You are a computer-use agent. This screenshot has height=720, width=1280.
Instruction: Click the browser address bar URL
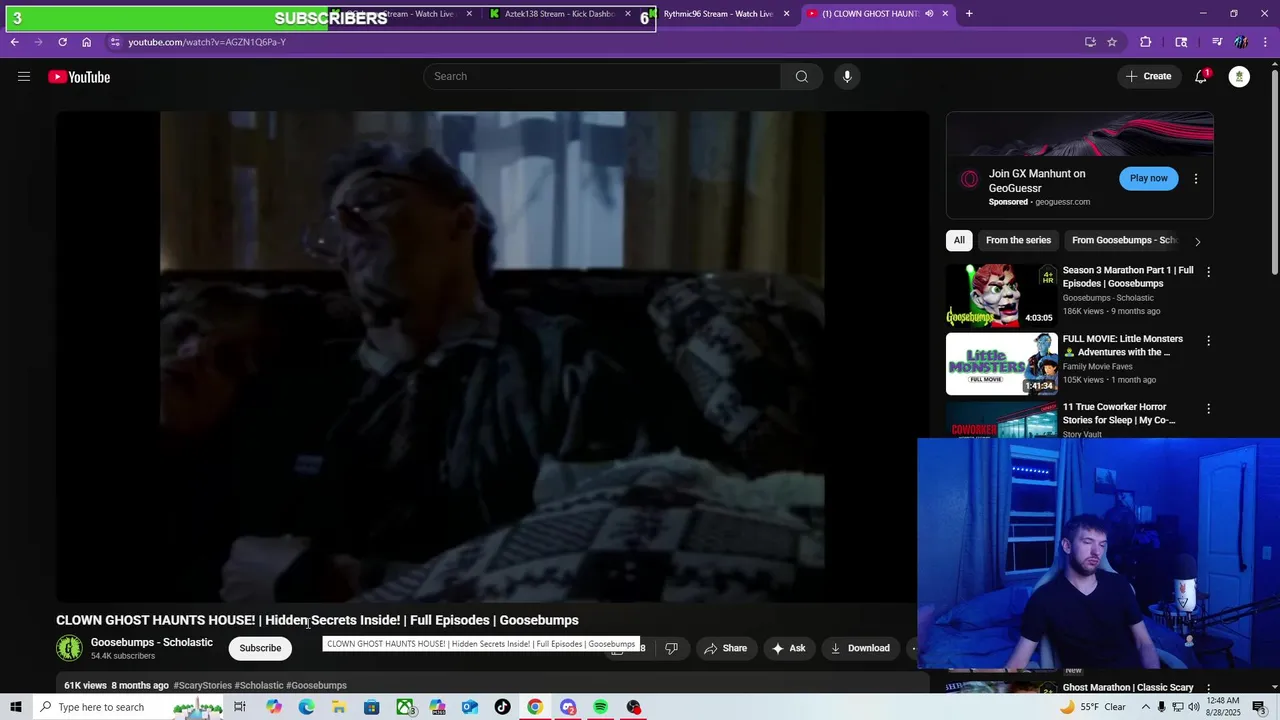pos(207,42)
